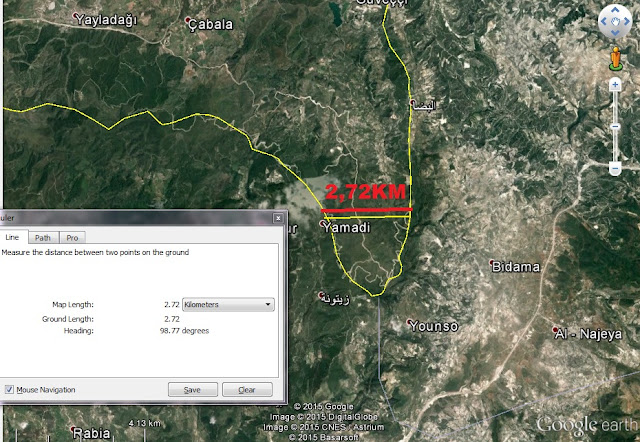This screenshot has width=640, height=442.
Task: Switch to the Path tab
Action: click(x=43, y=238)
